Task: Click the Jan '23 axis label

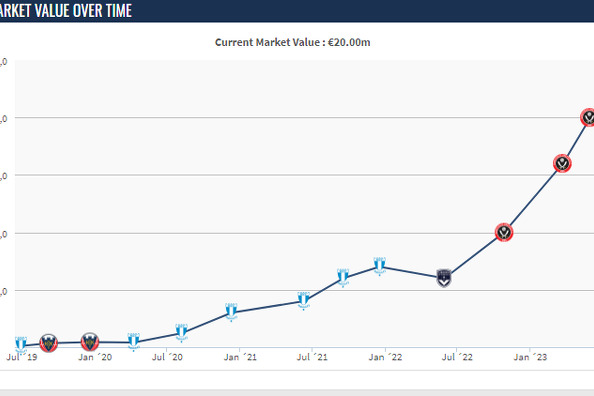Action: pyautogui.click(x=530, y=357)
